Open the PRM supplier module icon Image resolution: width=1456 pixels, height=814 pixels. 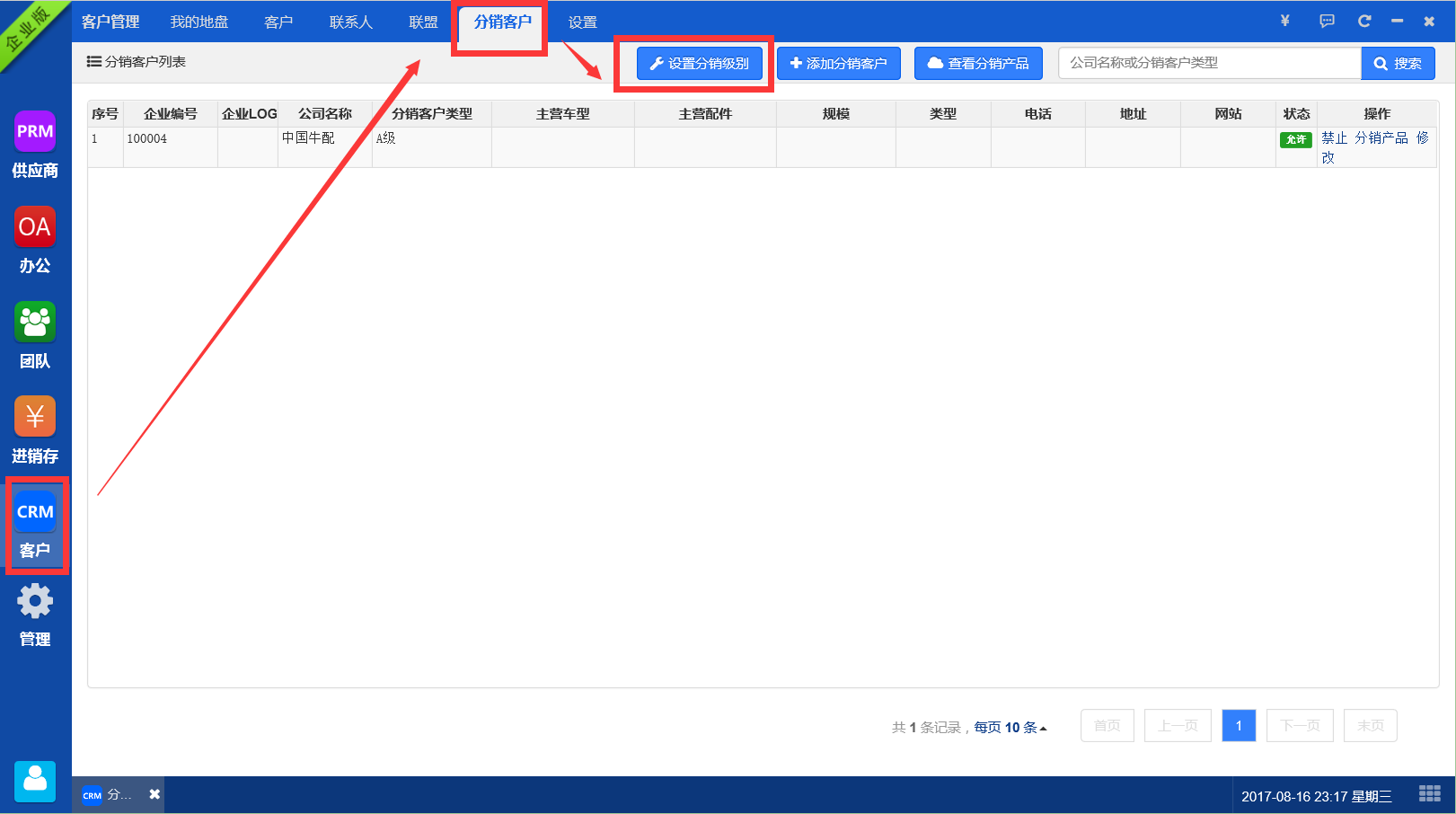click(x=35, y=133)
